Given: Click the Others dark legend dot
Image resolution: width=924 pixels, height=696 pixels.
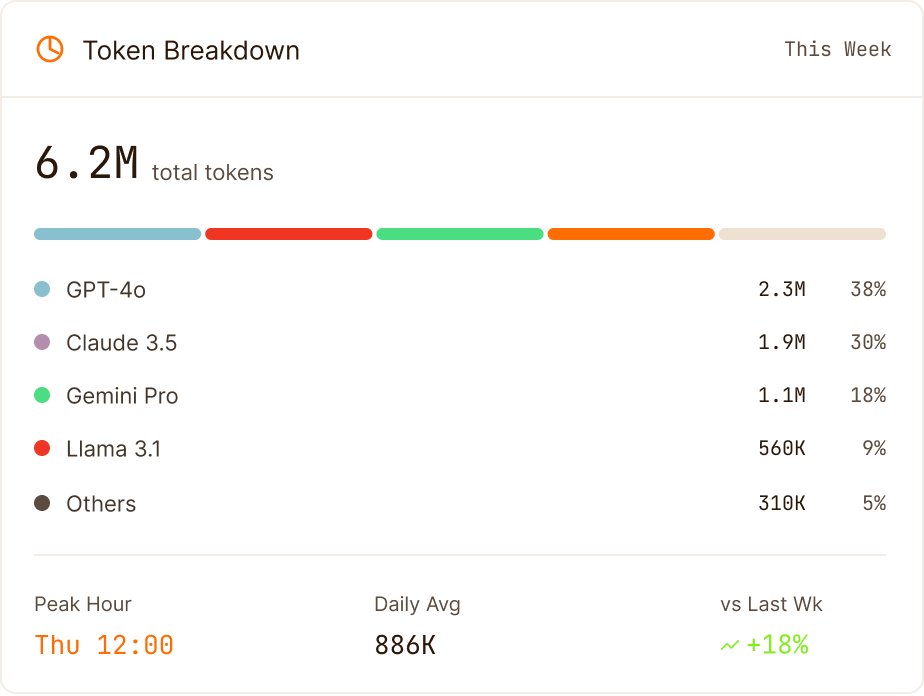Looking at the screenshot, I should 42,503.
